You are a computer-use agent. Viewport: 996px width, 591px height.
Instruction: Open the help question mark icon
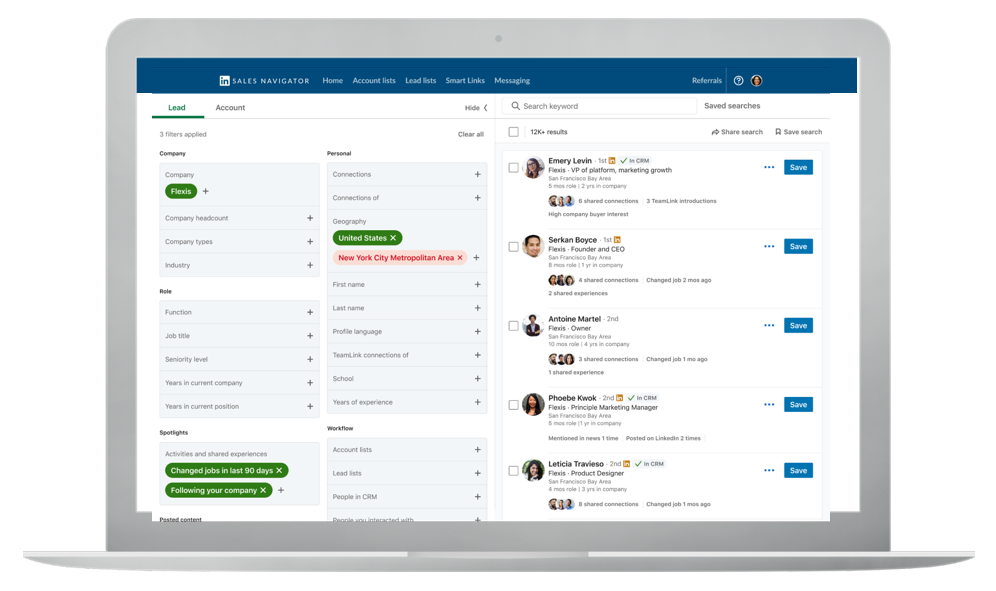pyautogui.click(x=739, y=81)
